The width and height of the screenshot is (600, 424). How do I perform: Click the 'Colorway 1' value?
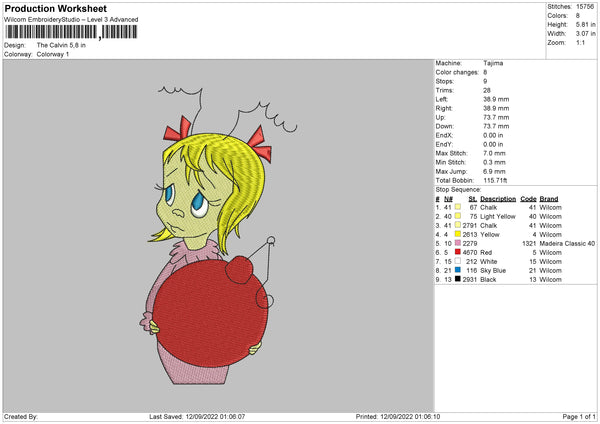(x=53, y=54)
